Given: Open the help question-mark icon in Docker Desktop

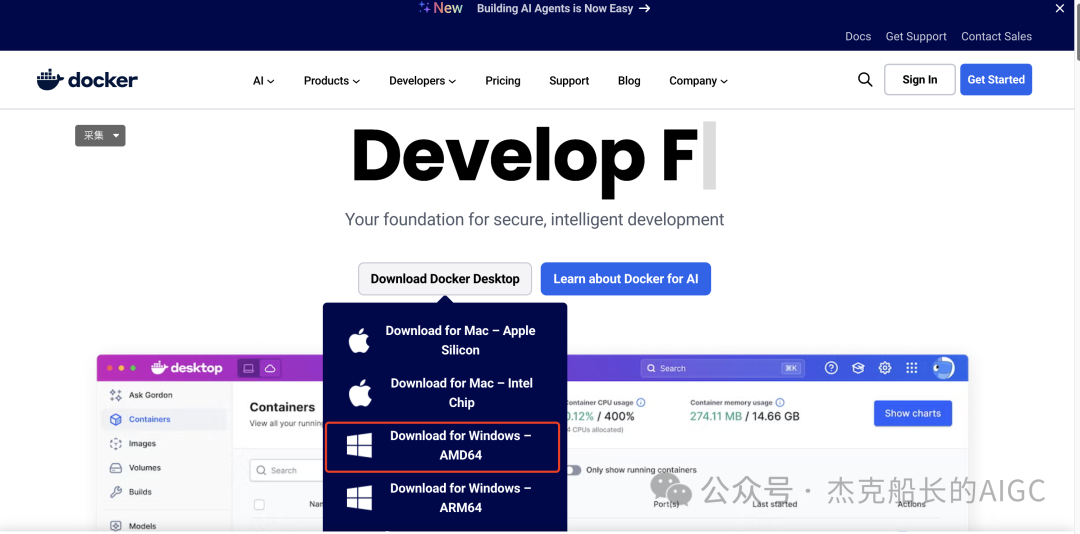Looking at the screenshot, I should click(x=831, y=368).
